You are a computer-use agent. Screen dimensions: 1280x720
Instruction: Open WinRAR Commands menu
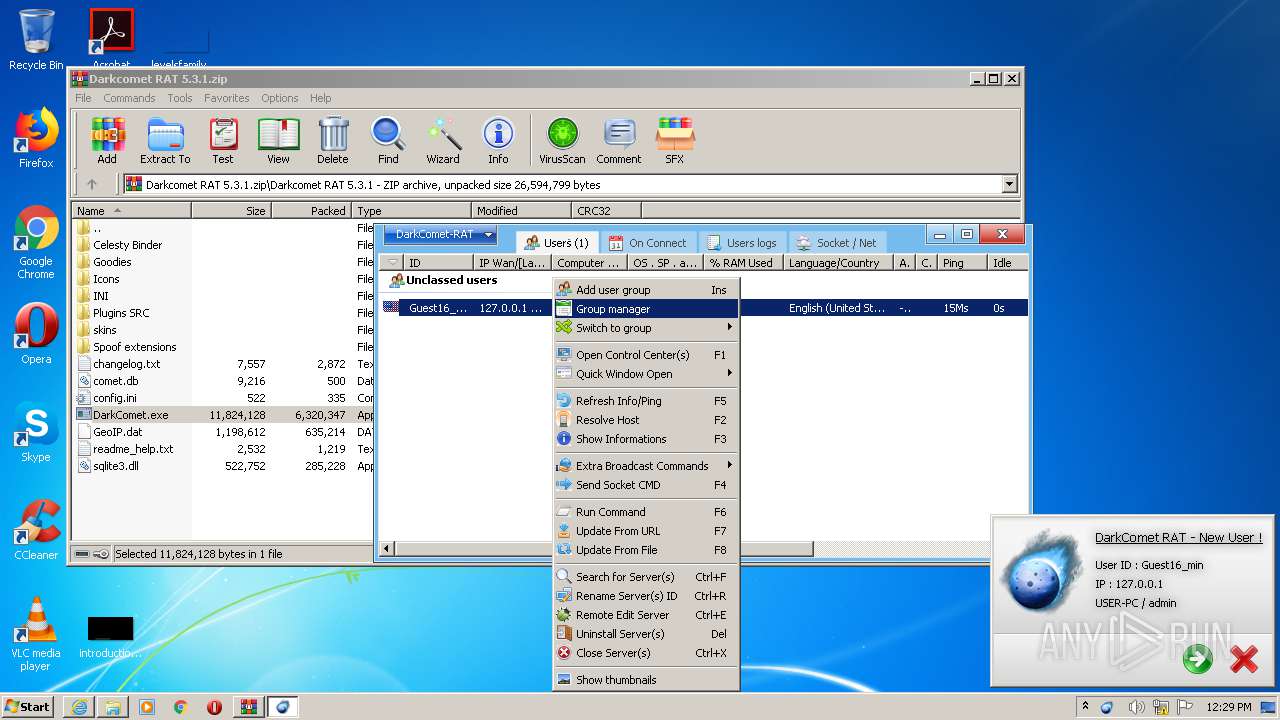tap(129, 98)
